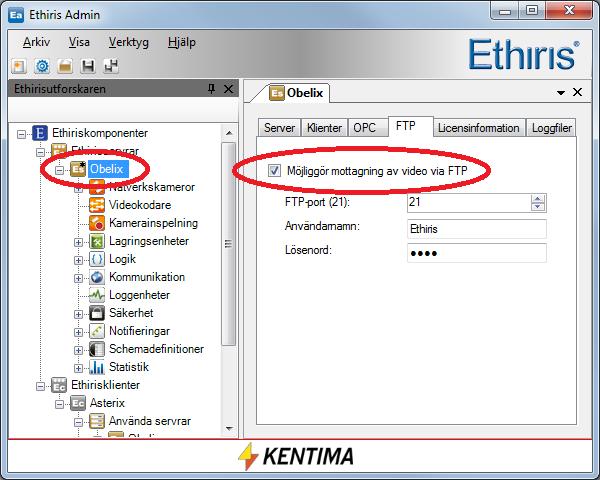This screenshot has width=600, height=480.
Task: Pin the Ethirisutforskaren panel
Action: 211,89
